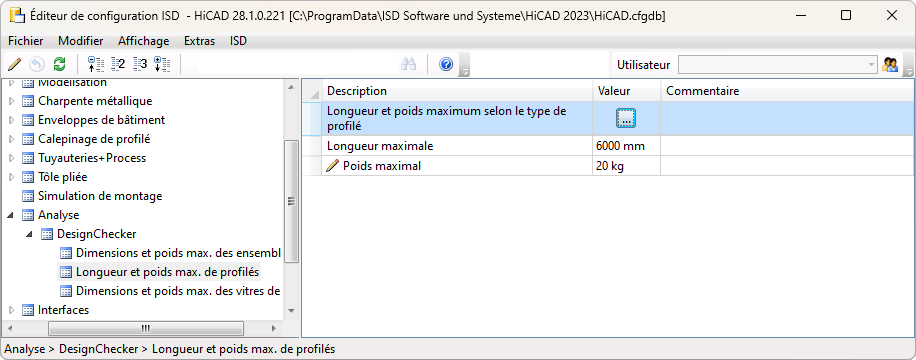
Task: Click the table icon beside Tôle pliée
Action: point(27,177)
